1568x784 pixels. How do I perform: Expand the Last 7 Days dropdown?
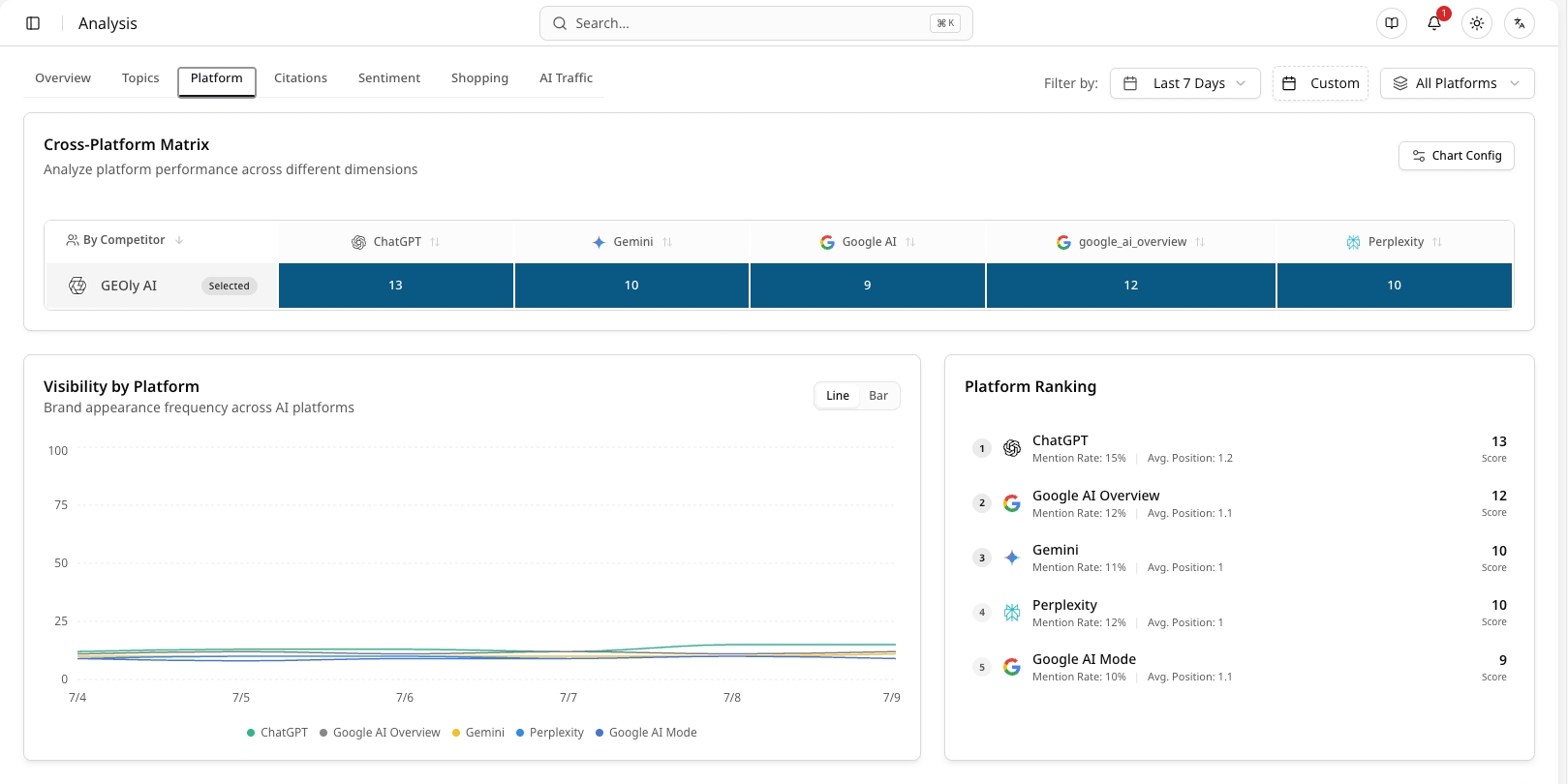click(x=1185, y=83)
